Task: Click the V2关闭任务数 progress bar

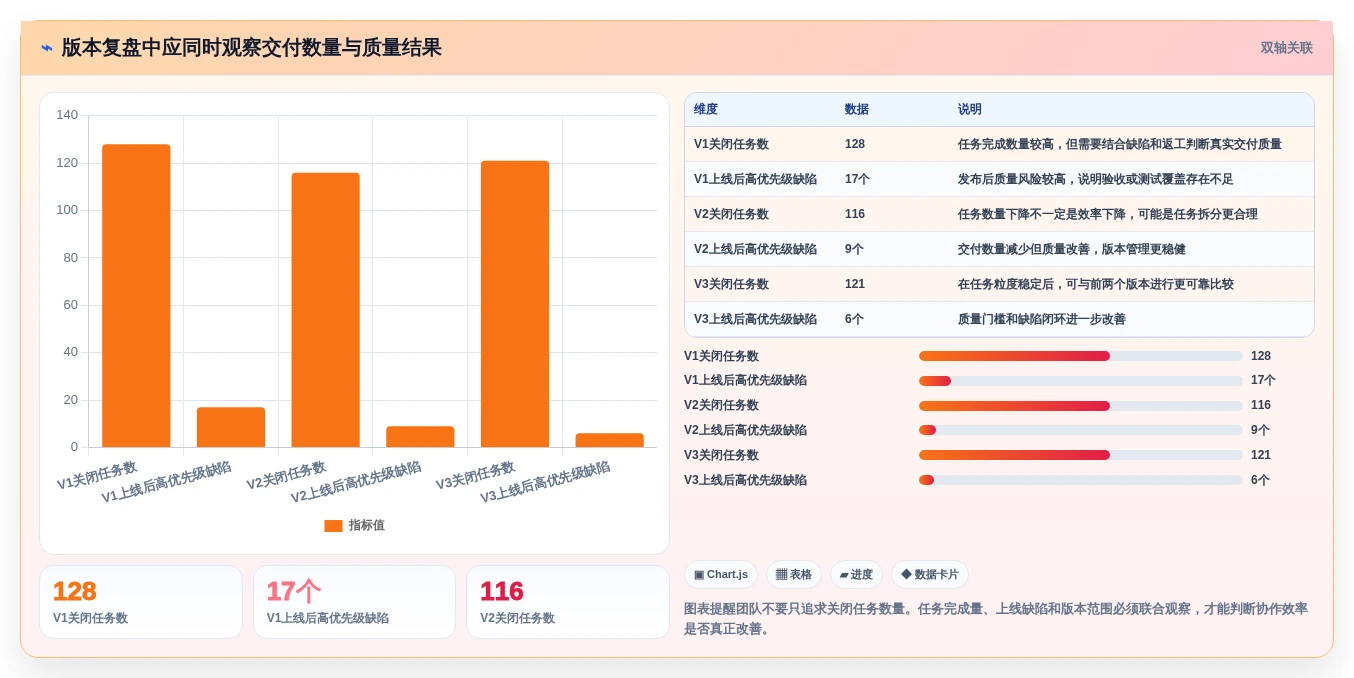Action: 1081,406
